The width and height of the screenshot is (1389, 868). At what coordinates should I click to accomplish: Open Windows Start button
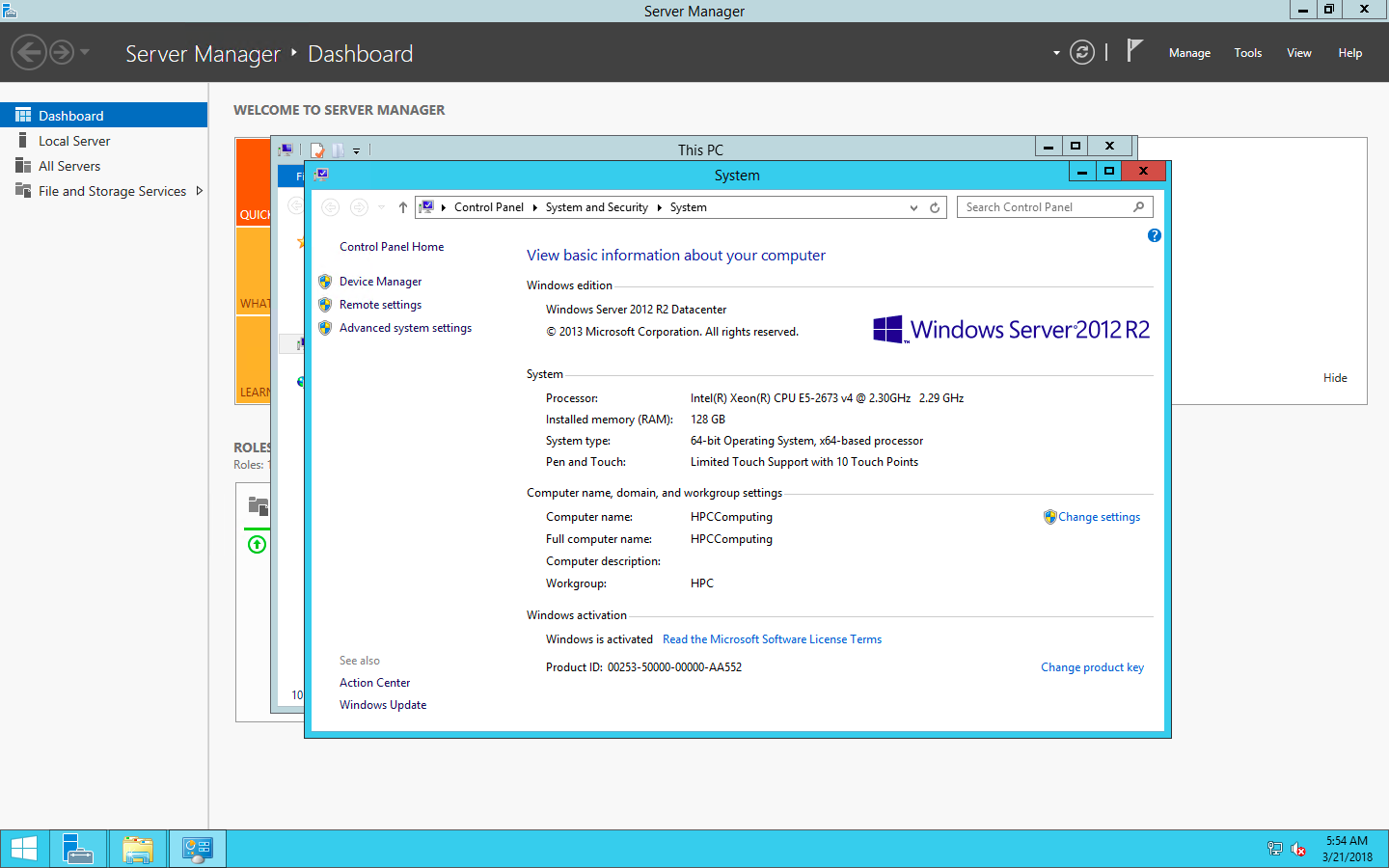tap(24, 849)
